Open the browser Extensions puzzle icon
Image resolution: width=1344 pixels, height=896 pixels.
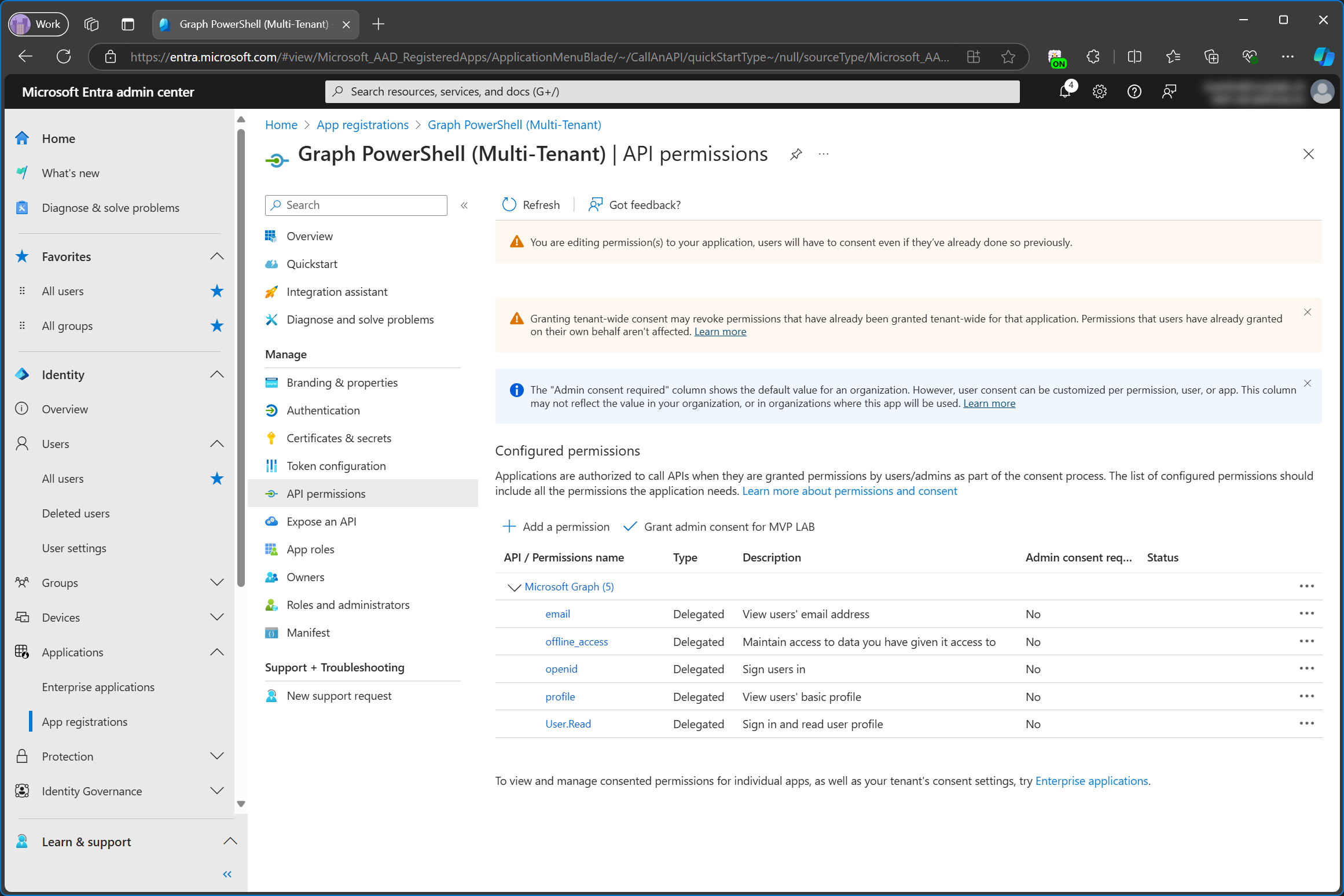(1093, 57)
